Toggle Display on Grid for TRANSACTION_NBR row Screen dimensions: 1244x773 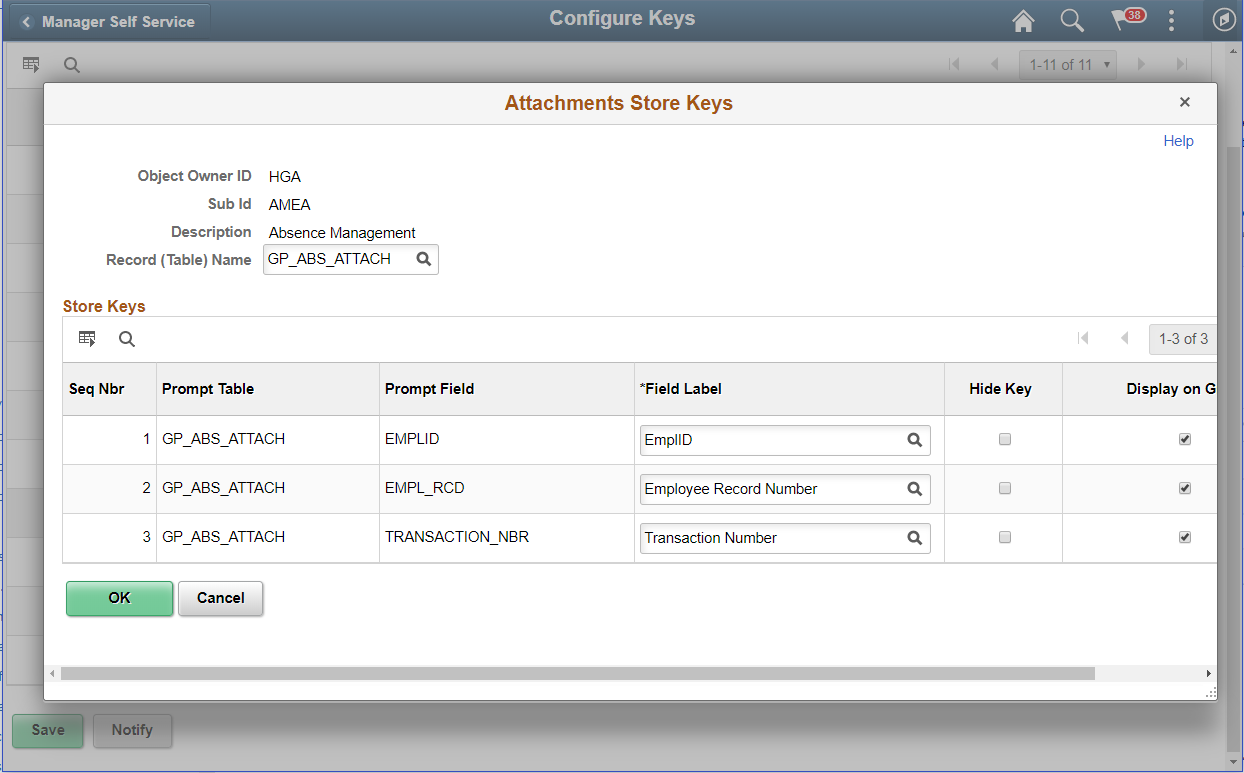1185,537
